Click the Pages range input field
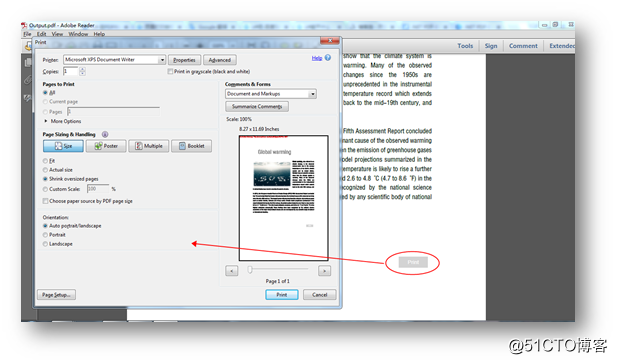This screenshot has width=617, height=364. pyautogui.click(x=114, y=112)
